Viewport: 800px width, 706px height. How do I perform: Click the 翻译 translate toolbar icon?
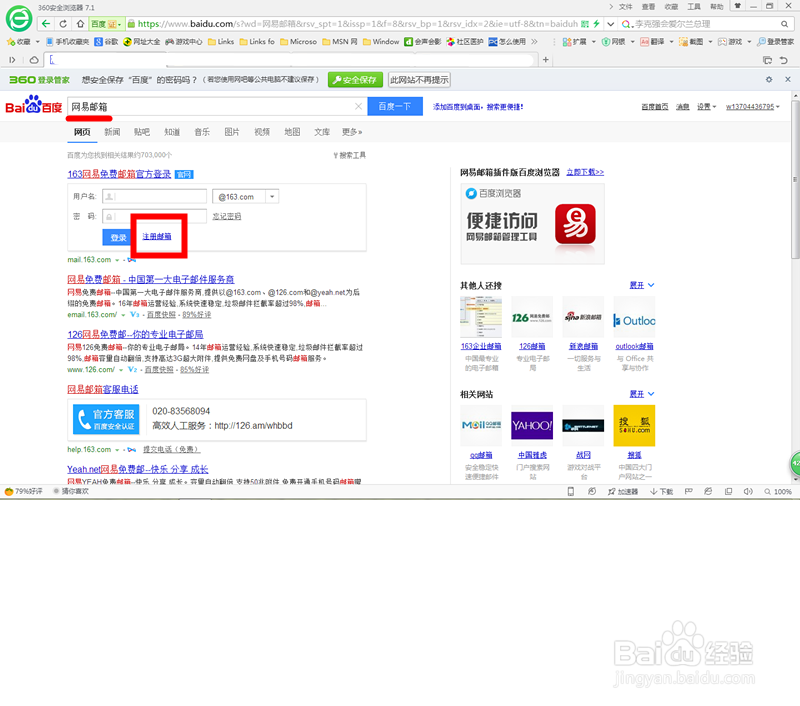point(653,42)
